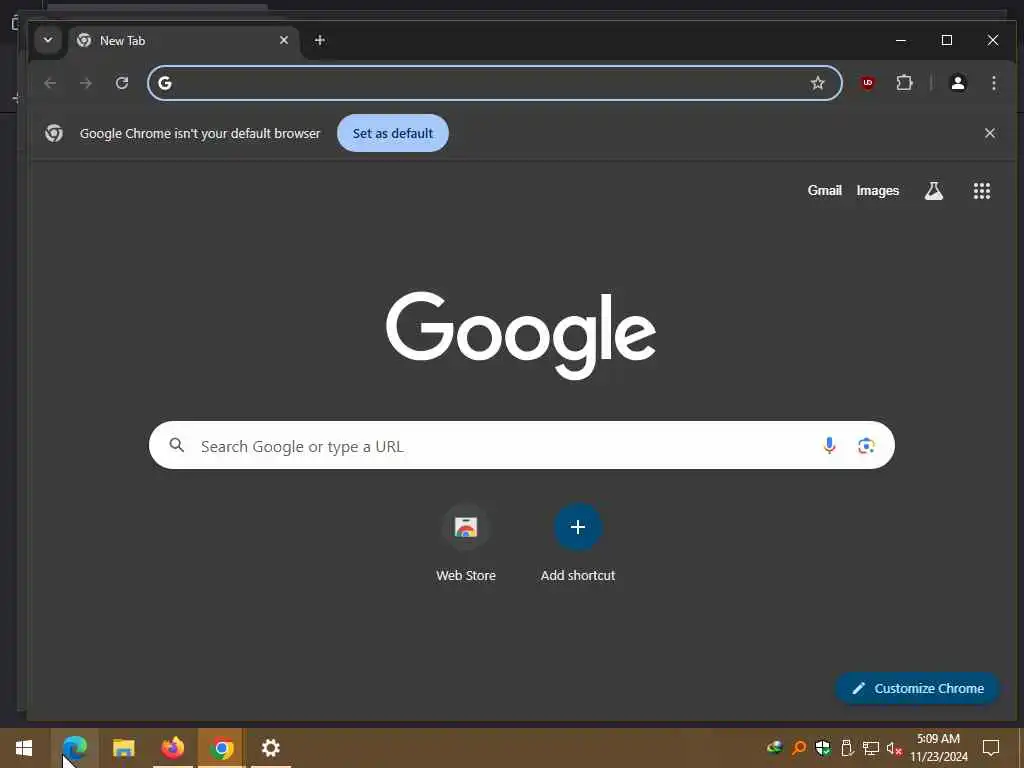Open the network tray icon
Screen dimensions: 1024x768
coord(871,748)
